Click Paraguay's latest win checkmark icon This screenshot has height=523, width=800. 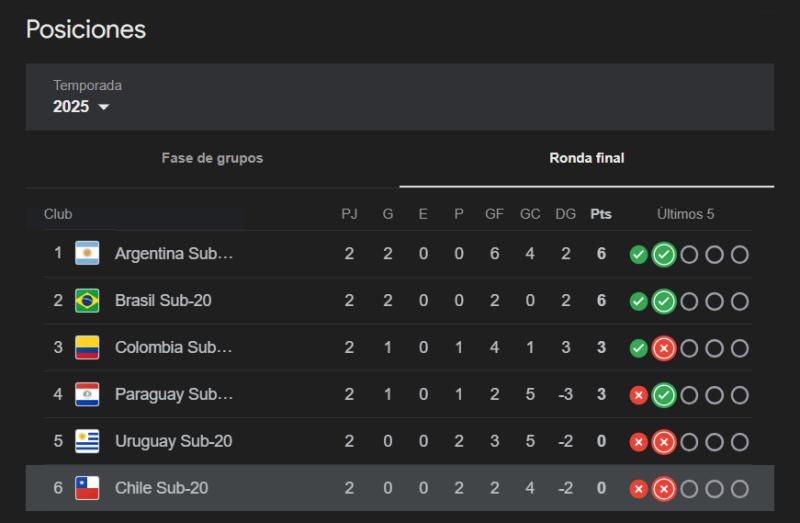[663, 395]
